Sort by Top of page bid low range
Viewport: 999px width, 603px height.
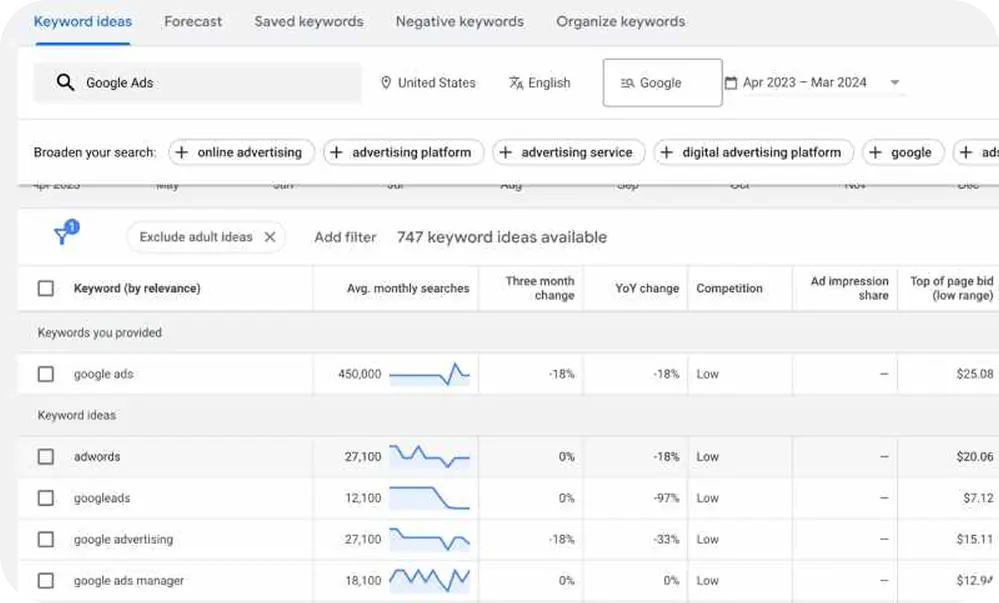pos(952,288)
